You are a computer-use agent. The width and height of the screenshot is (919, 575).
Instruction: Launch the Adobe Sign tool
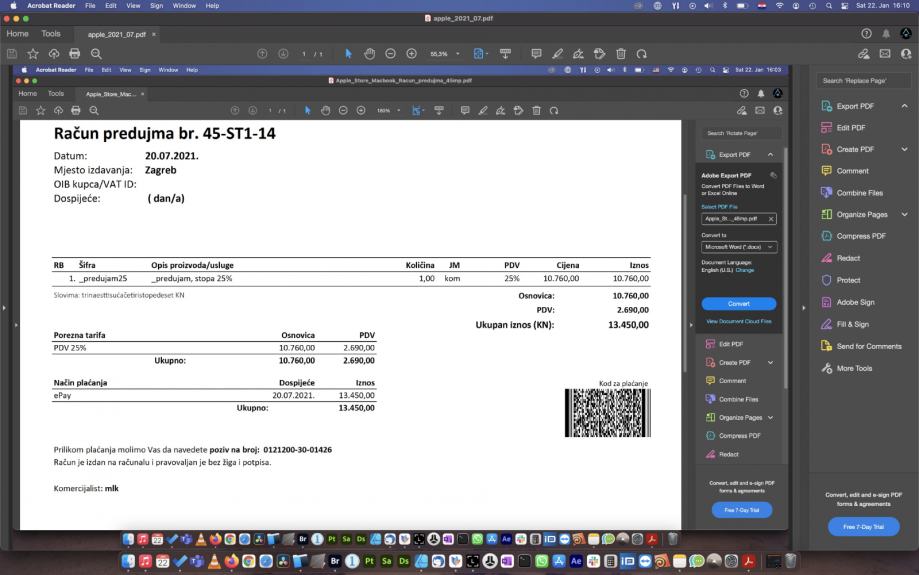point(854,302)
